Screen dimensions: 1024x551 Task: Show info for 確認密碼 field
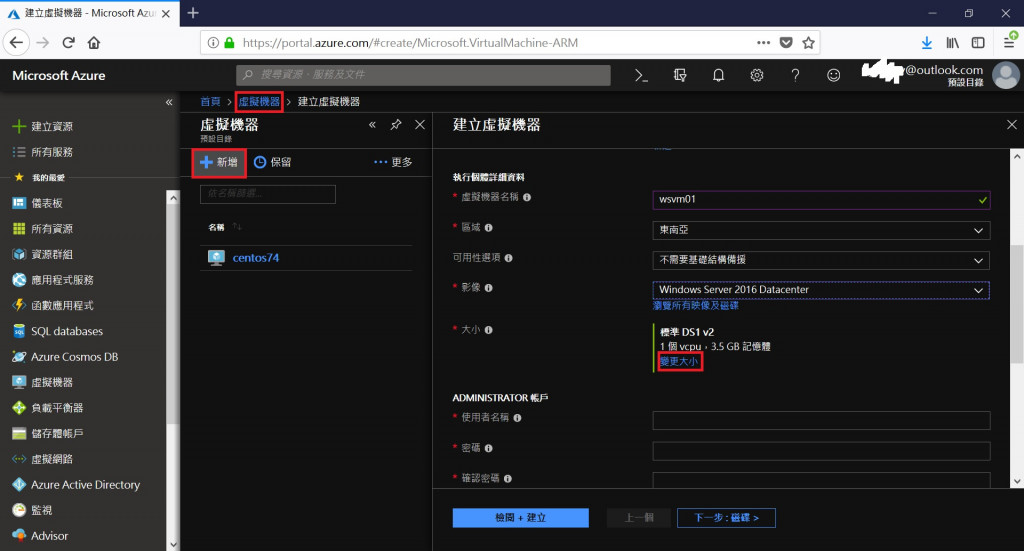[507, 479]
